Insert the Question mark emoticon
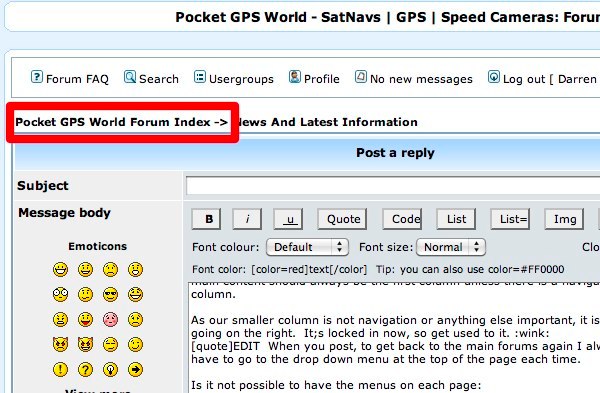Screen dimensions: 600x393 point(85,370)
